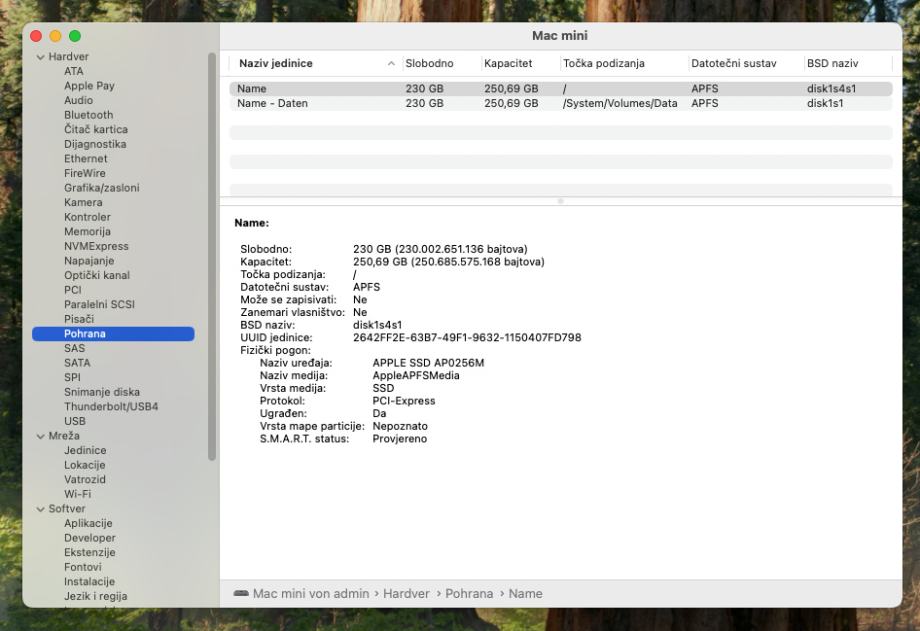Click the Mac mini icon in path bar
920x631 pixels.
coord(240,593)
